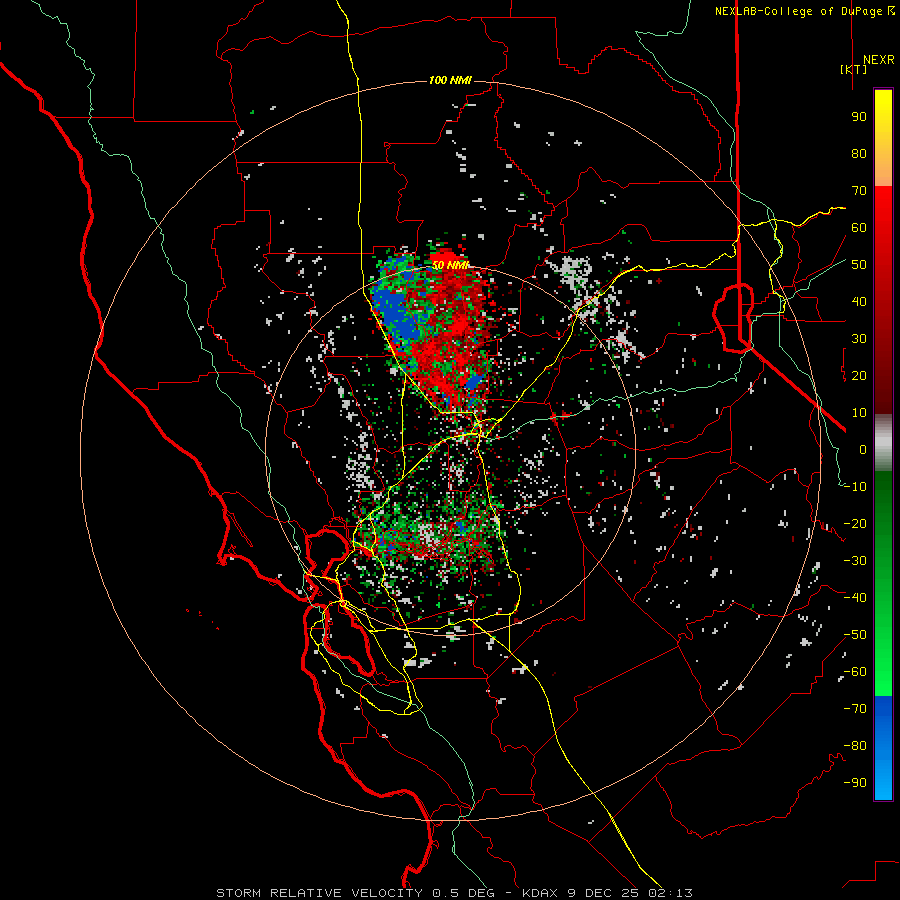
Task: Select the positive 10 scale label
Action: point(859,413)
